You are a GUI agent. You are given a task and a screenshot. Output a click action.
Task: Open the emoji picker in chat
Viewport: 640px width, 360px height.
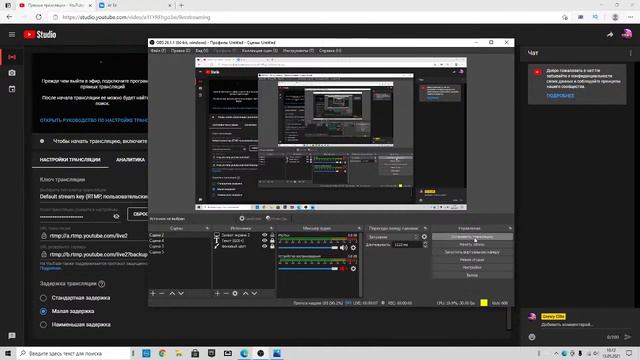click(x=532, y=337)
